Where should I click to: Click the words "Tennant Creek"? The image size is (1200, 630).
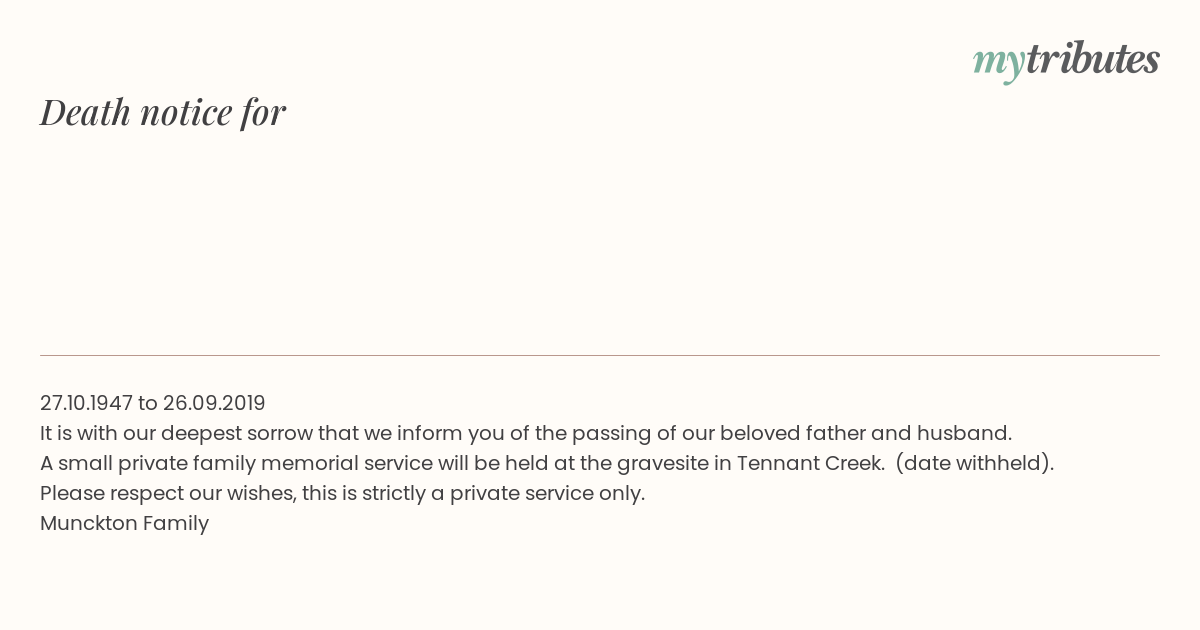point(811,463)
